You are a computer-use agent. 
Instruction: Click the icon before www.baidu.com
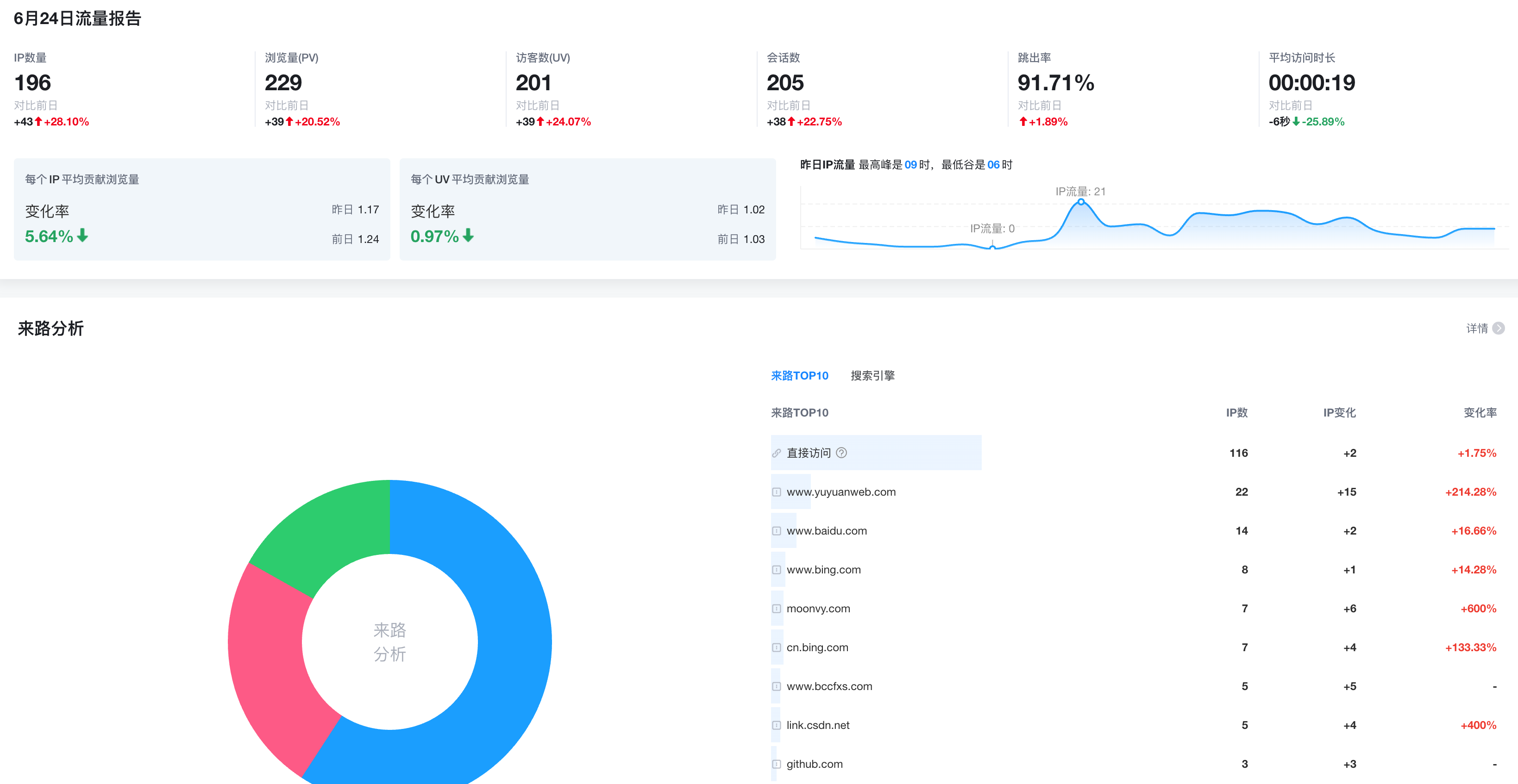[x=777, y=531]
